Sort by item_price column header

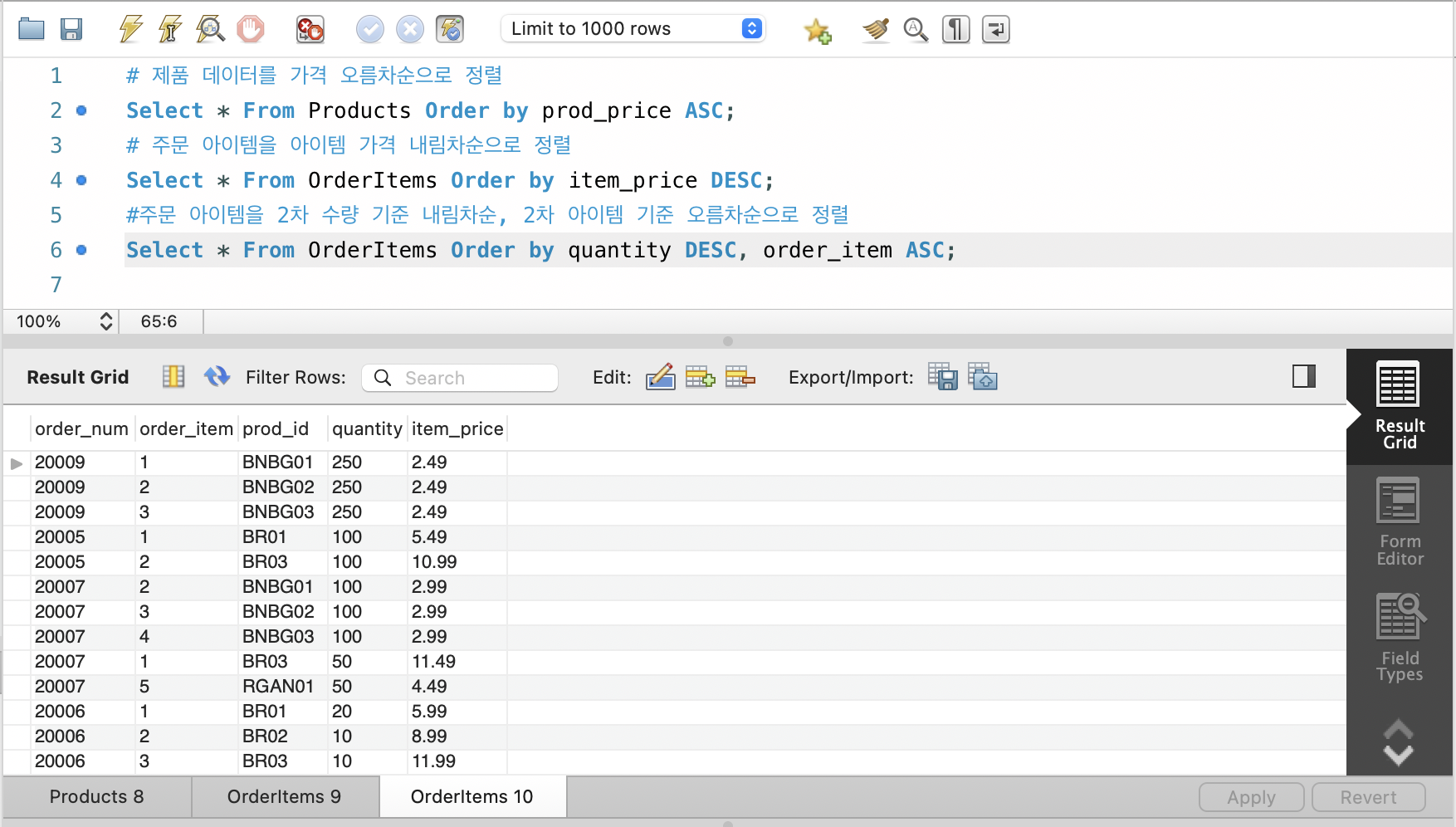pos(457,429)
